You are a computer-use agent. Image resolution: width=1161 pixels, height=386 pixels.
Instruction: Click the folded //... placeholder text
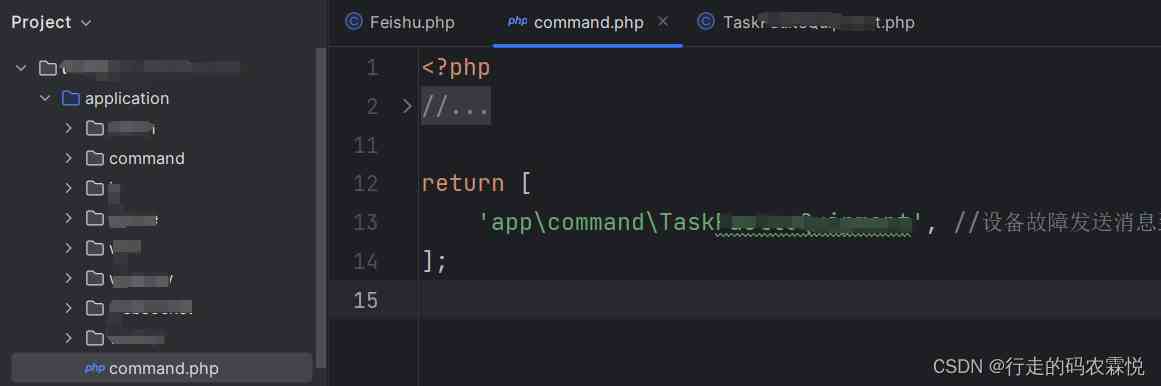456,107
